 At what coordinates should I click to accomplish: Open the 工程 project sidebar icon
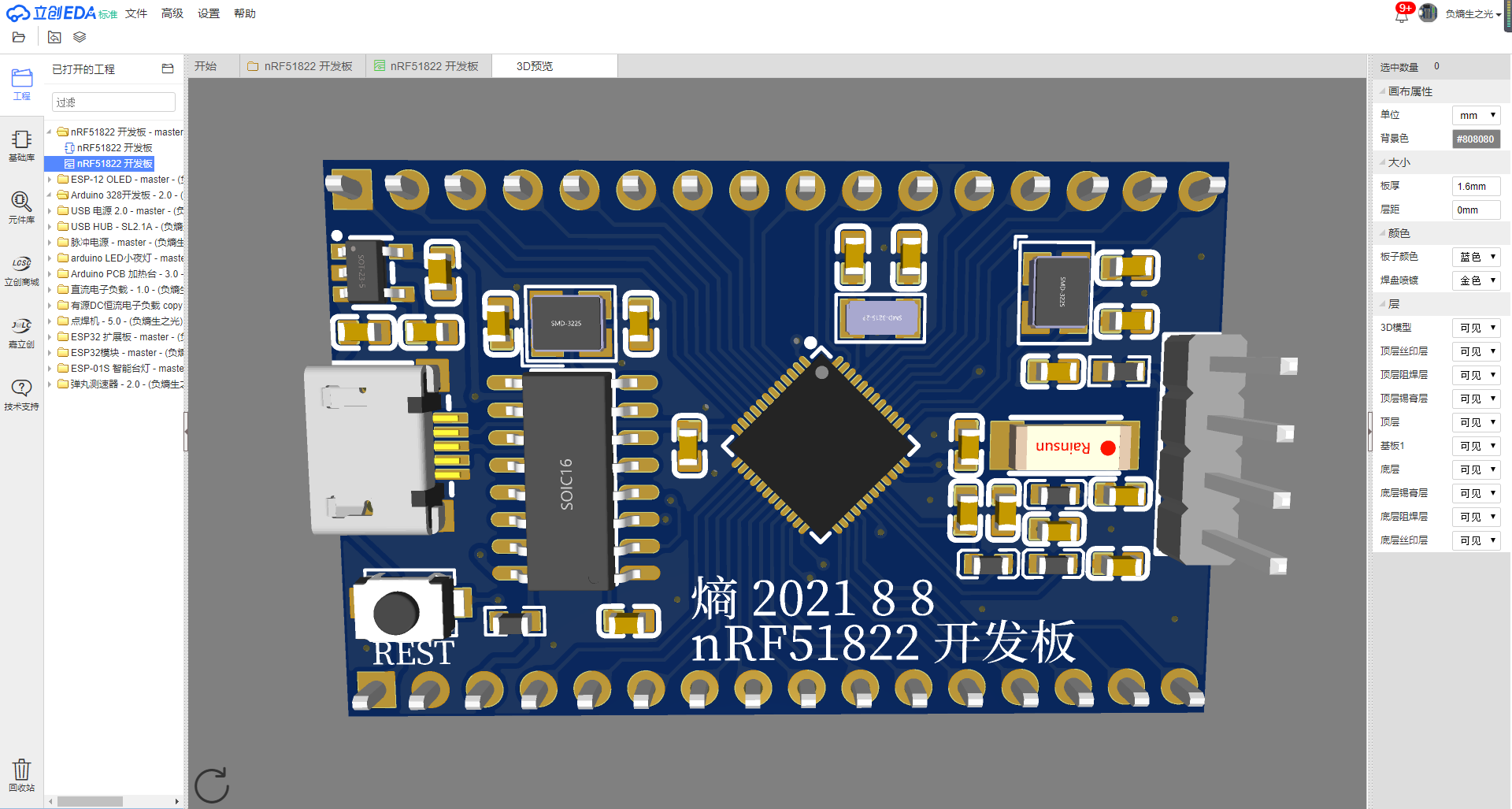pos(21,84)
